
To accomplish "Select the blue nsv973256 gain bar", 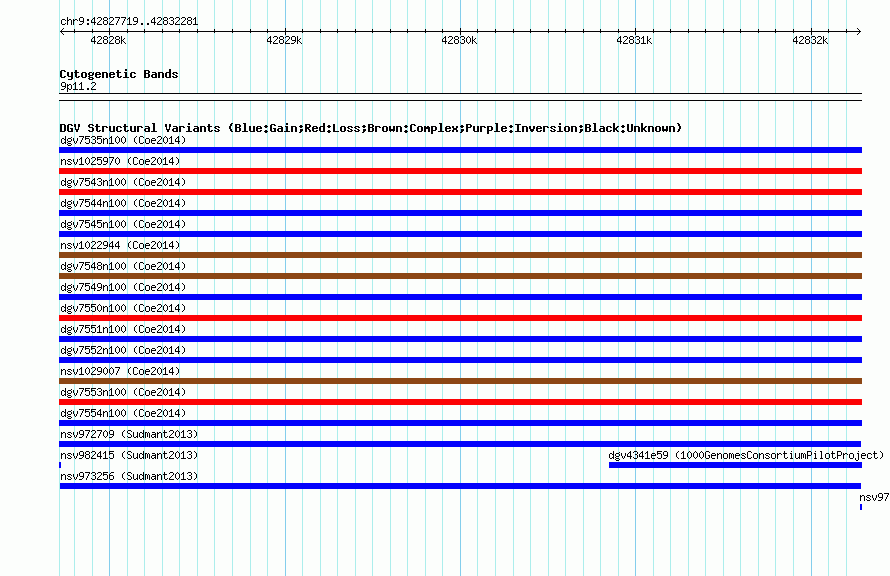I will tap(460, 486).
